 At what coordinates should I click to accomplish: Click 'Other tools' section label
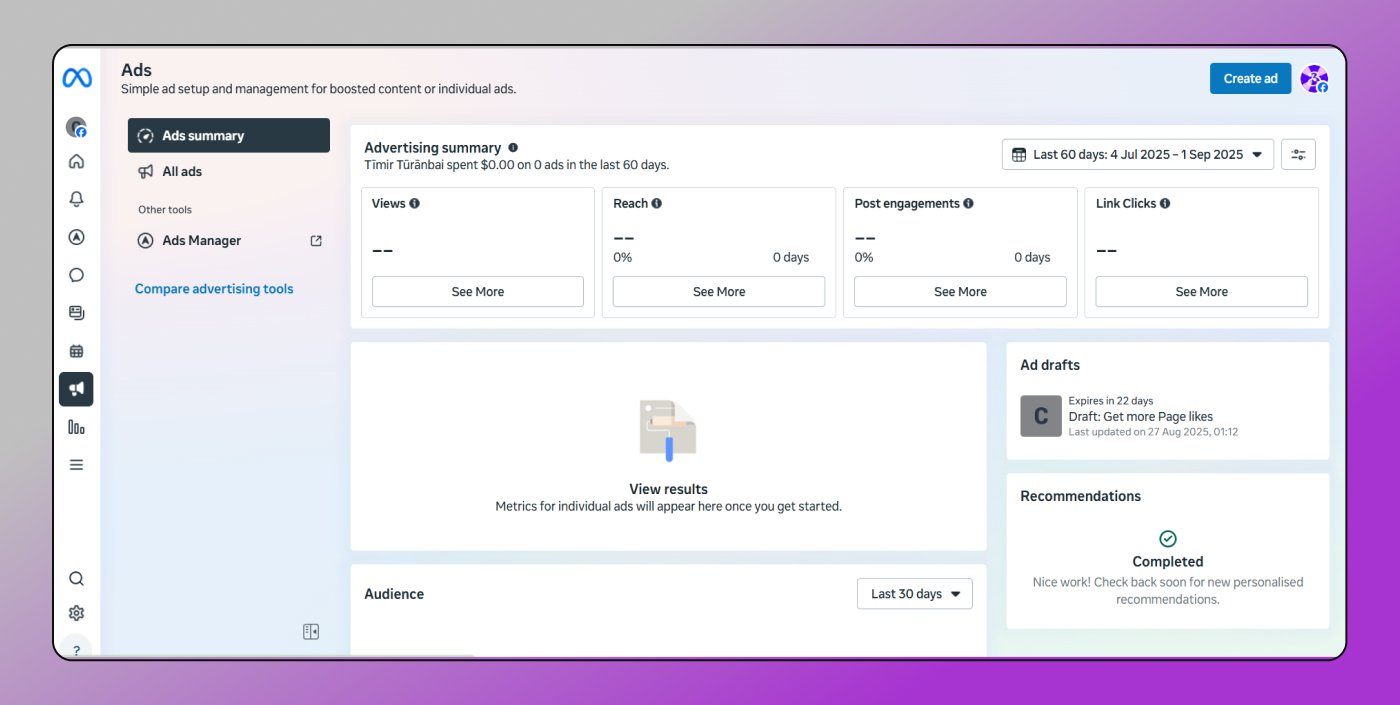pyautogui.click(x=165, y=210)
